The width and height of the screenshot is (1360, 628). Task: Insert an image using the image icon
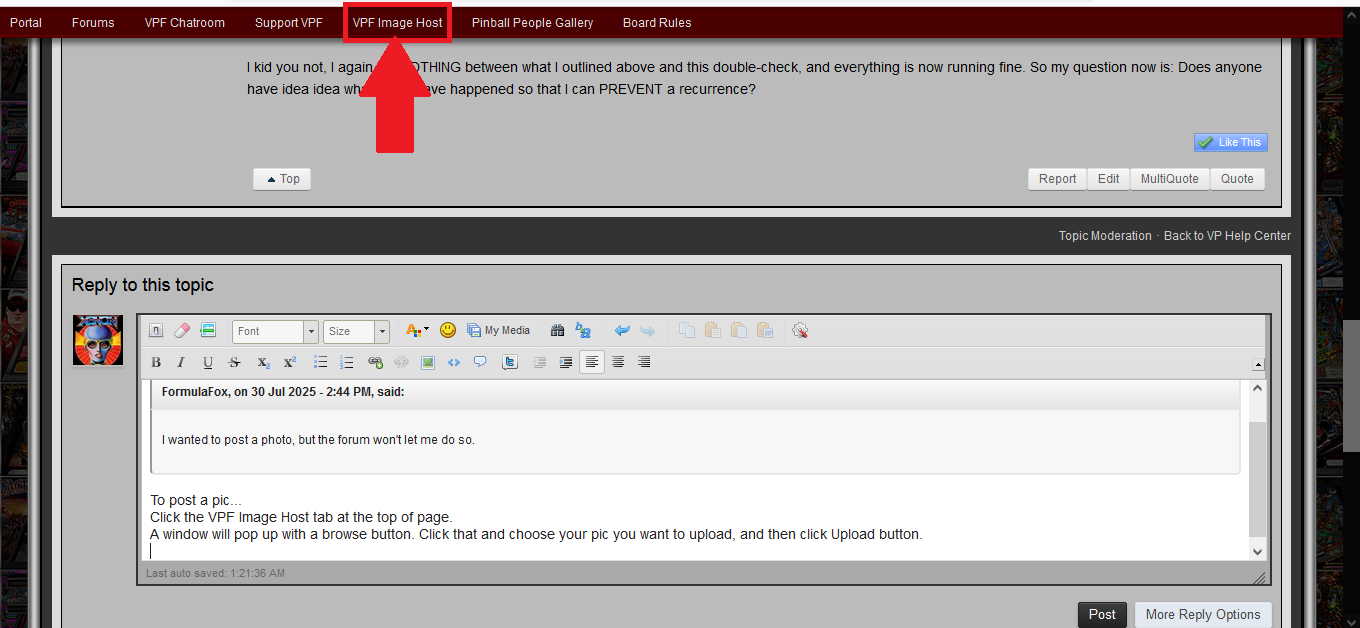click(x=428, y=362)
